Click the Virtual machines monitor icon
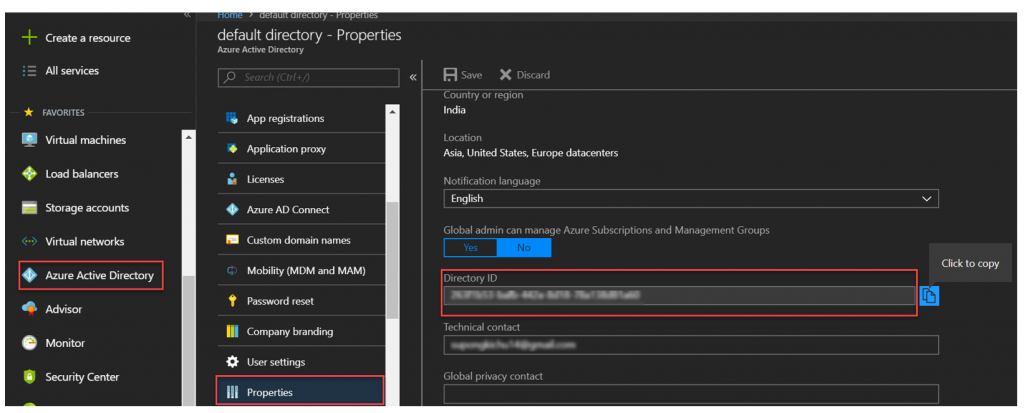 (29, 140)
